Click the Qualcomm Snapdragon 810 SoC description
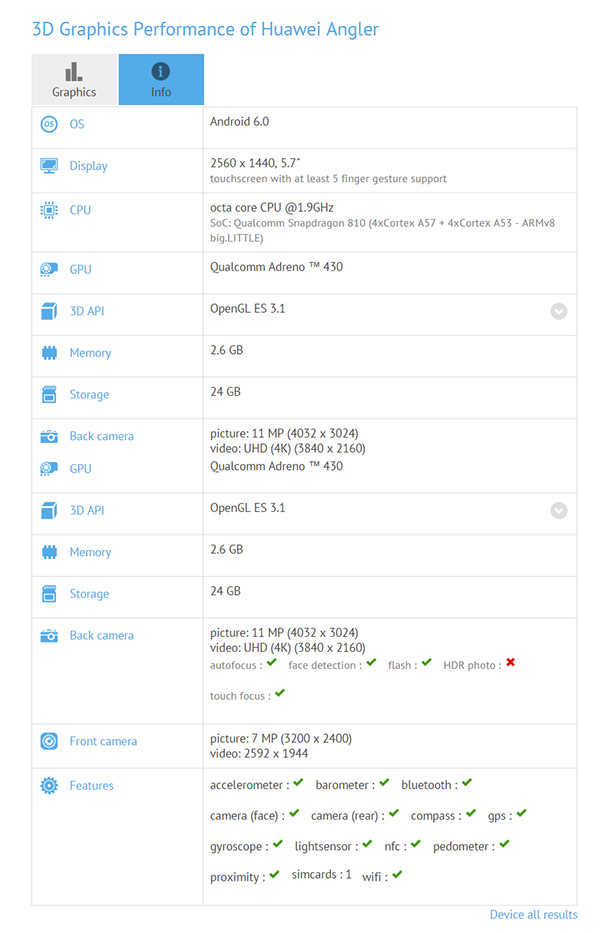The width and height of the screenshot is (600, 933). [x=381, y=231]
